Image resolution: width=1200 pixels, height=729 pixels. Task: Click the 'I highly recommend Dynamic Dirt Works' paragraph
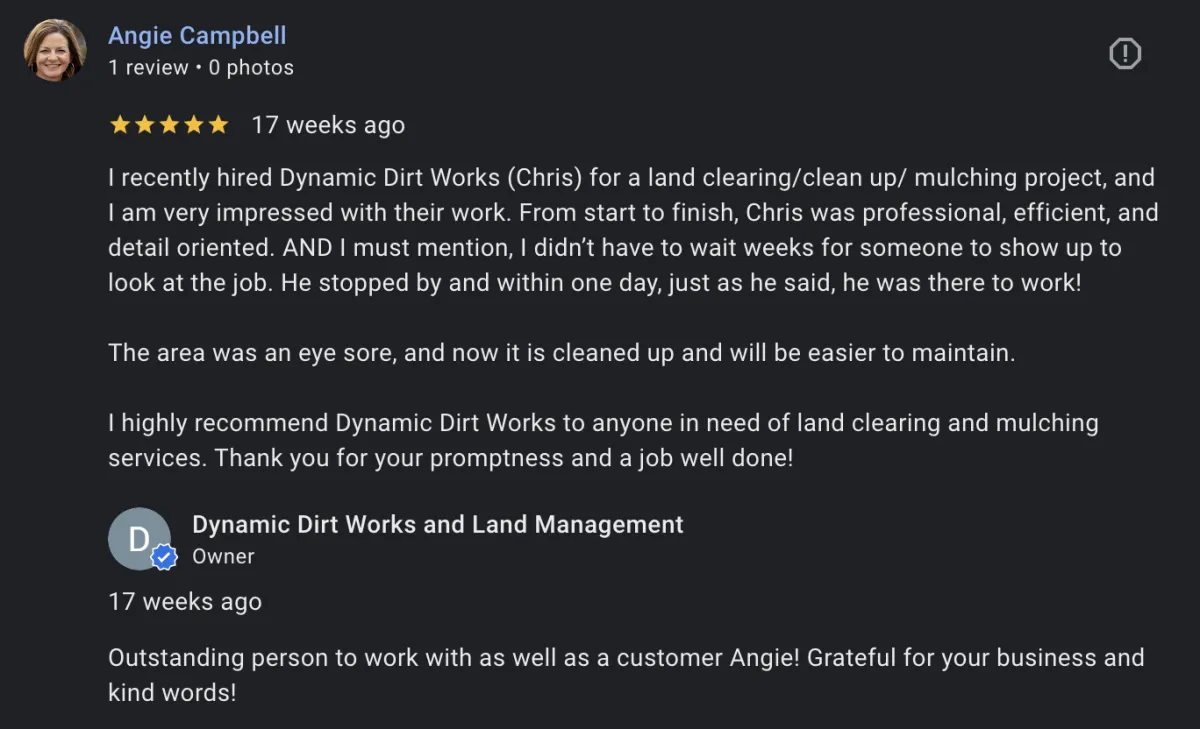click(x=603, y=440)
